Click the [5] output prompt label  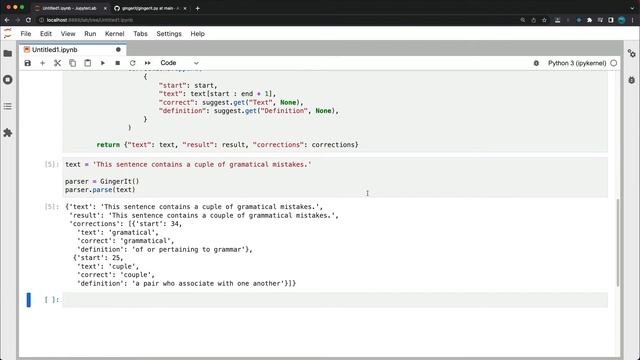coord(51,207)
